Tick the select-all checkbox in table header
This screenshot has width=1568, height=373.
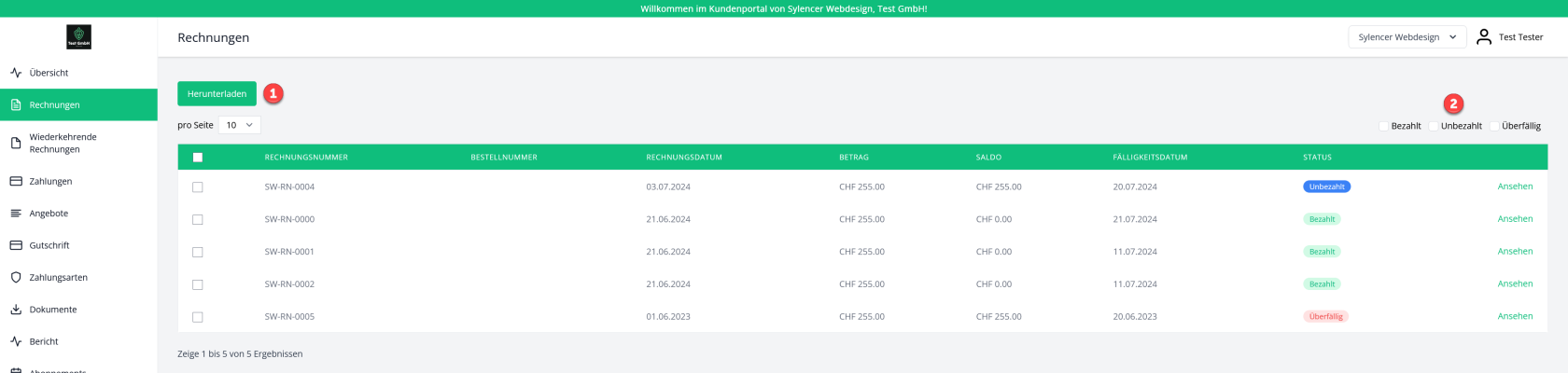coord(198,158)
